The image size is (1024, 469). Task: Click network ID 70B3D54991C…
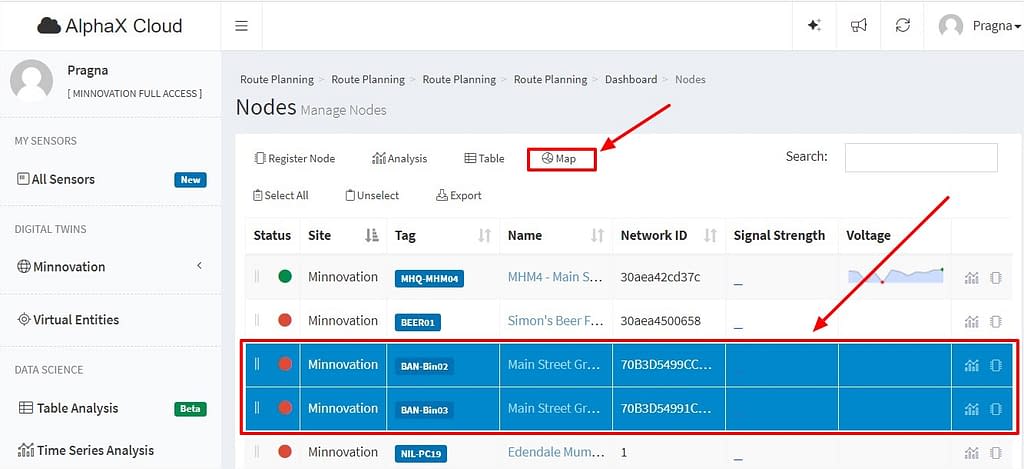click(x=666, y=408)
